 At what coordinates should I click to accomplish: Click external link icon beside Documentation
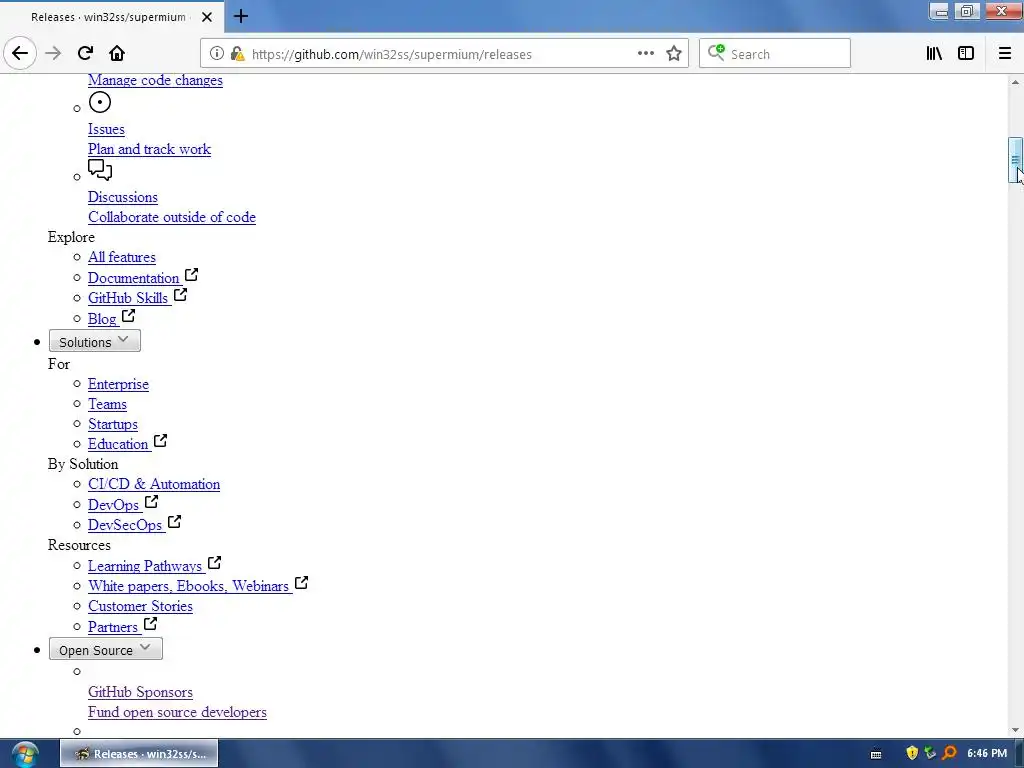[191, 275]
